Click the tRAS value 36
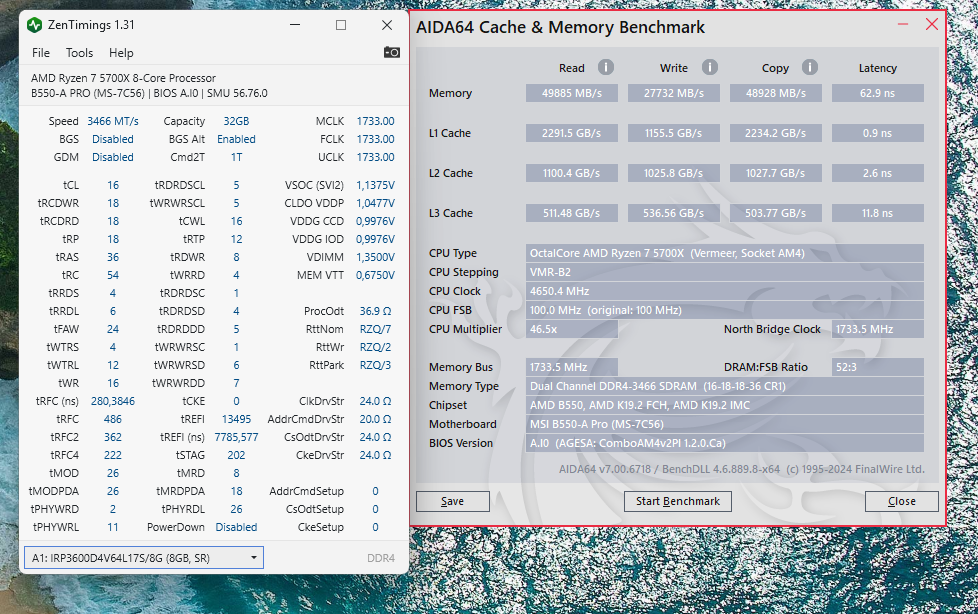 point(113,257)
